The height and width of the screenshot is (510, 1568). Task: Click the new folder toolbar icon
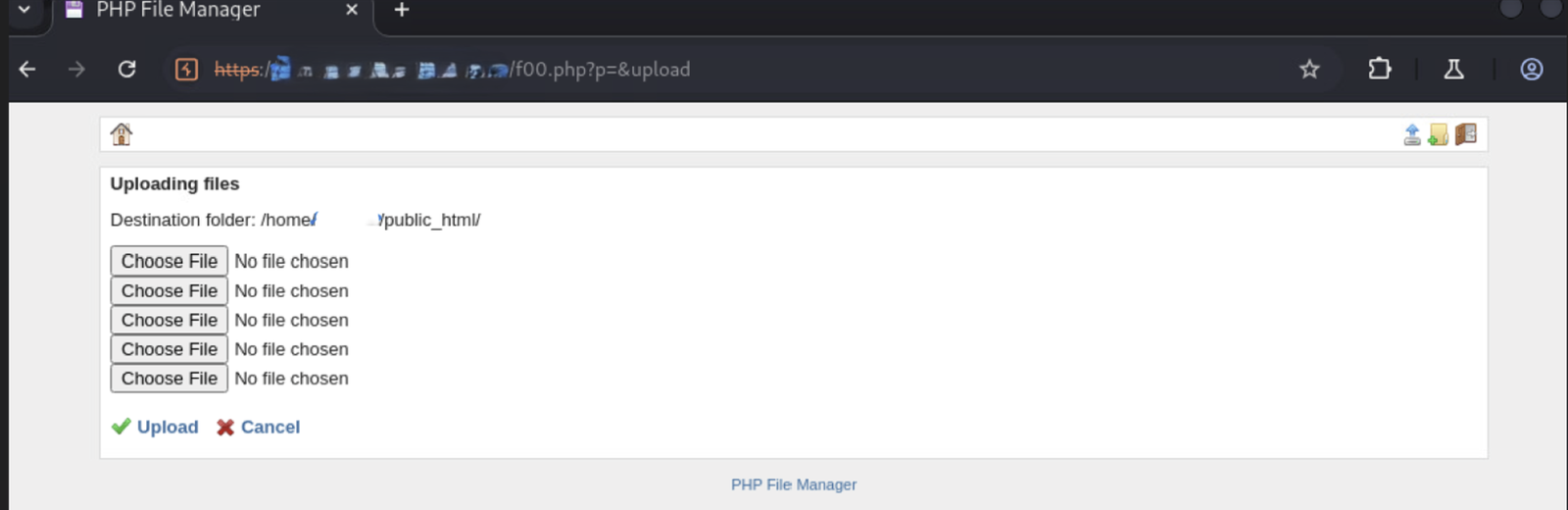click(1439, 134)
